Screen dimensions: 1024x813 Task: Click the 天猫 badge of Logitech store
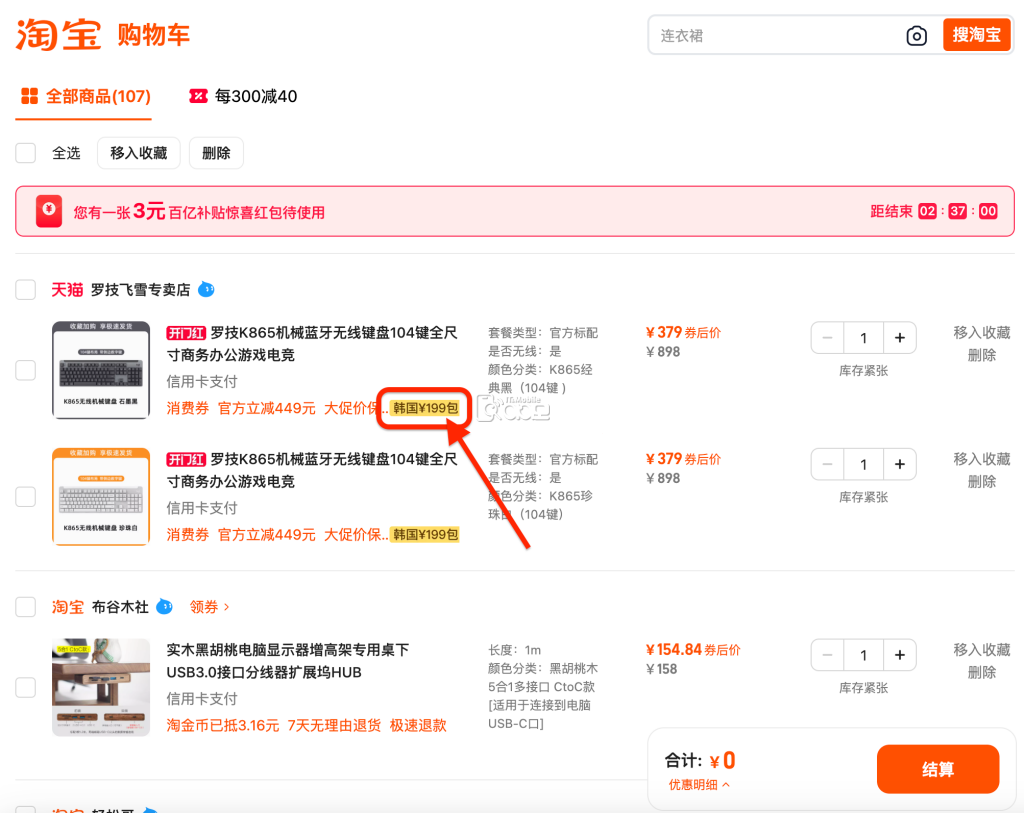pyautogui.click(x=67, y=290)
